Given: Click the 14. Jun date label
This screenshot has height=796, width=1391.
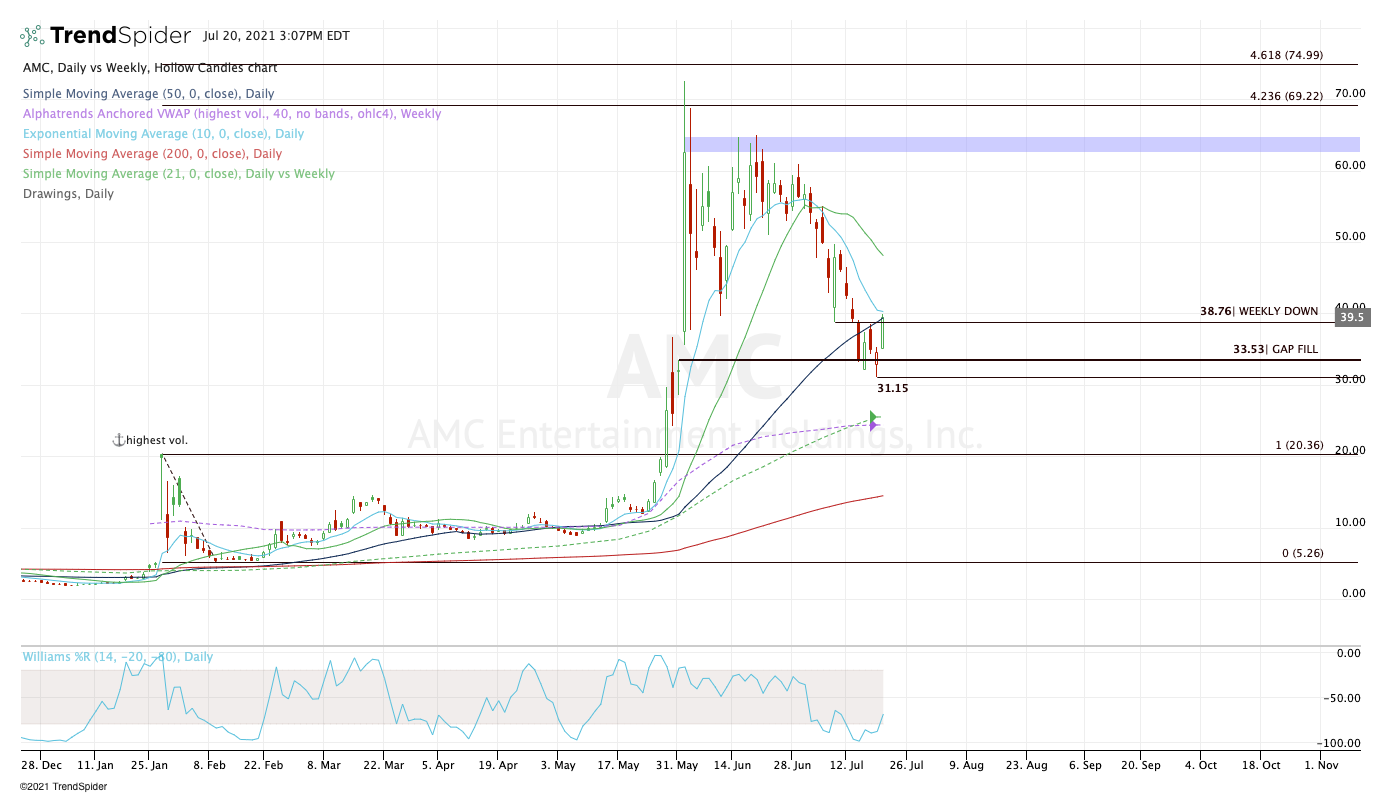Looking at the screenshot, I should (x=731, y=765).
